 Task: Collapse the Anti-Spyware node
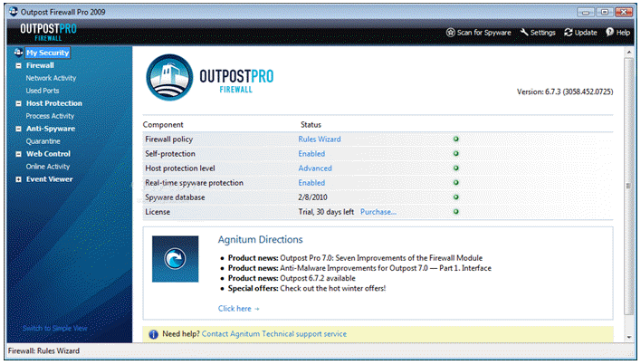(x=18, y=129)
